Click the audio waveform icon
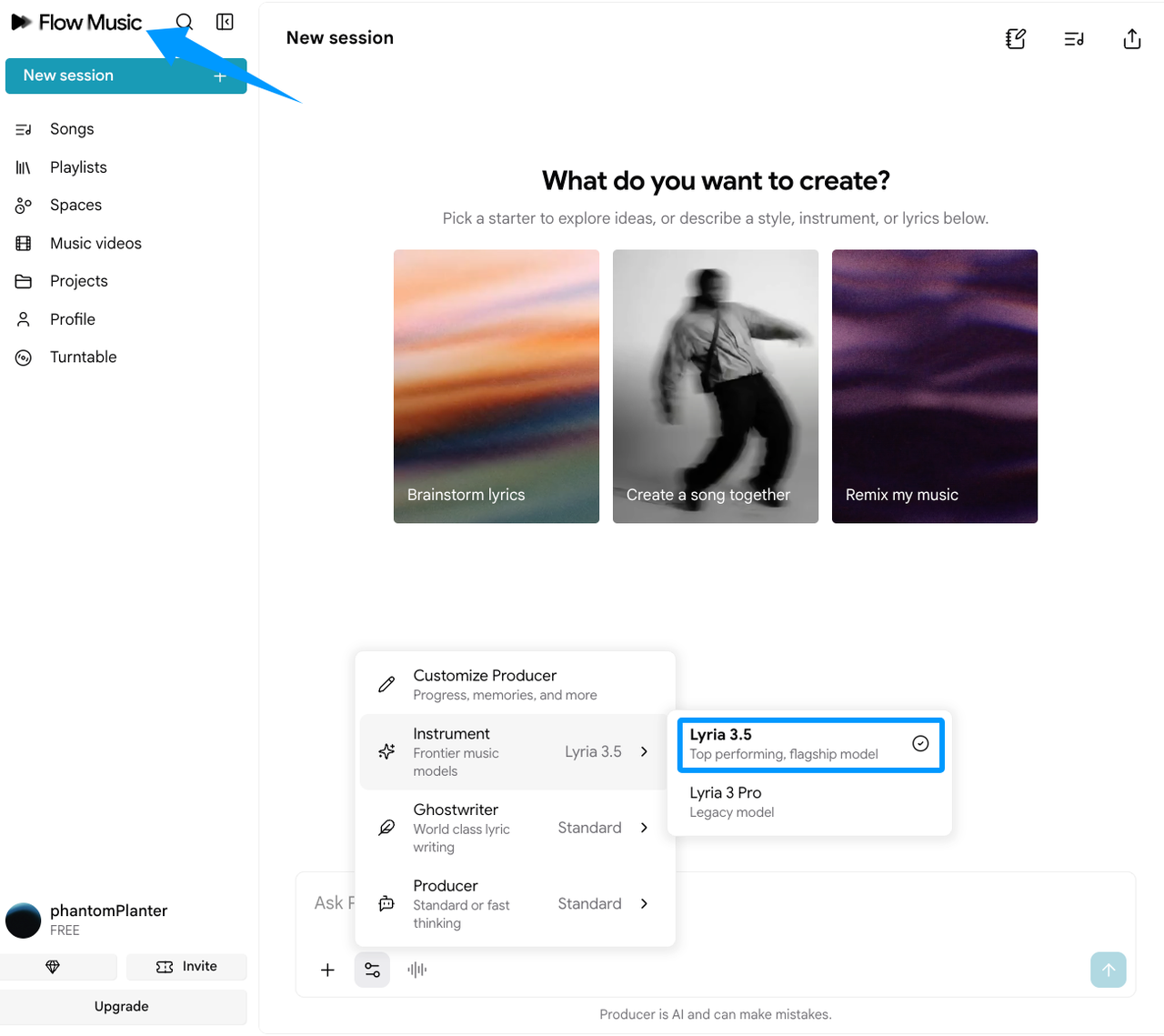Screen dimensions: 1164x1036 click(x=417, y=970)
